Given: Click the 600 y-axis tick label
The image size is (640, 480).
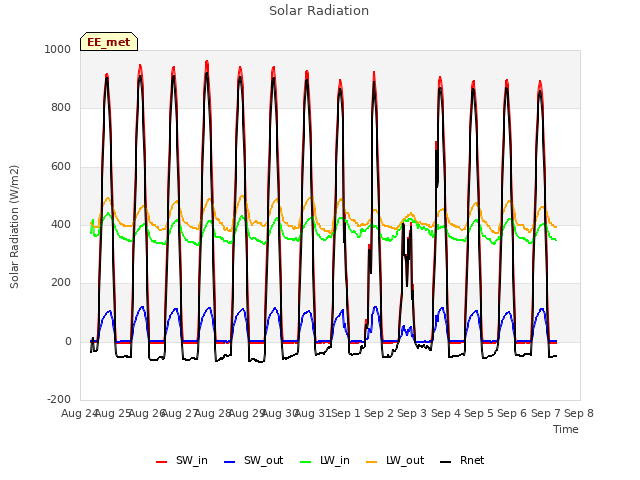Looking at the screenshot, I should (61, 167).
